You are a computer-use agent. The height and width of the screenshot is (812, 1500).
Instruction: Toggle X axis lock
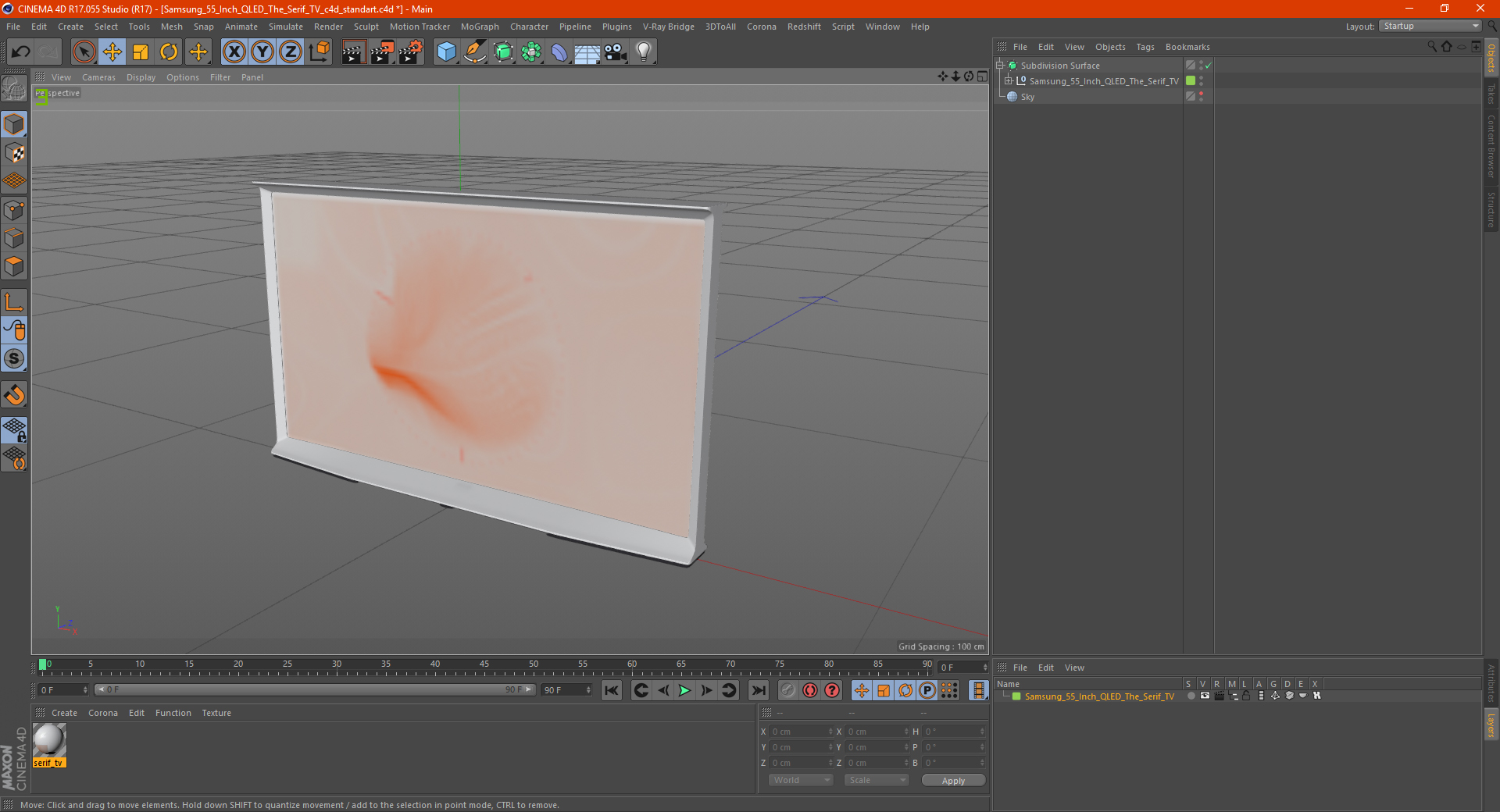(234, 52)
